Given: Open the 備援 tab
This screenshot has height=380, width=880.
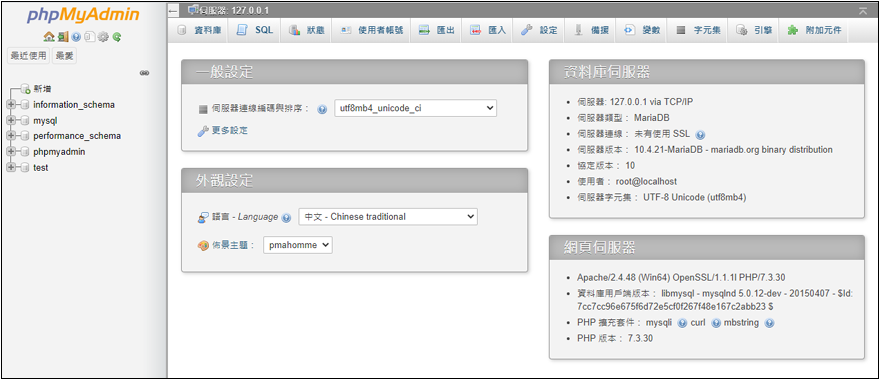Looking at the screenshot, I should tap(591, 31).
